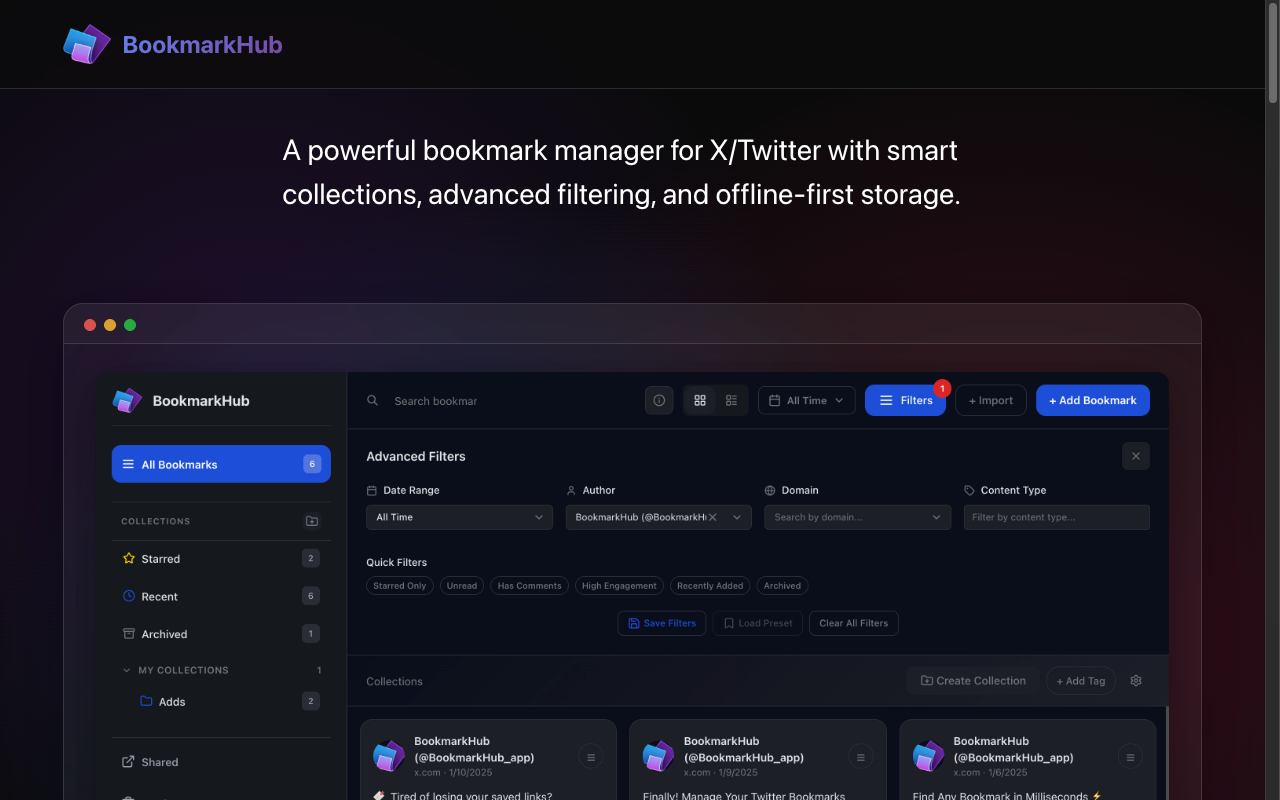Toggle the Has Comments quick filter

529,586
